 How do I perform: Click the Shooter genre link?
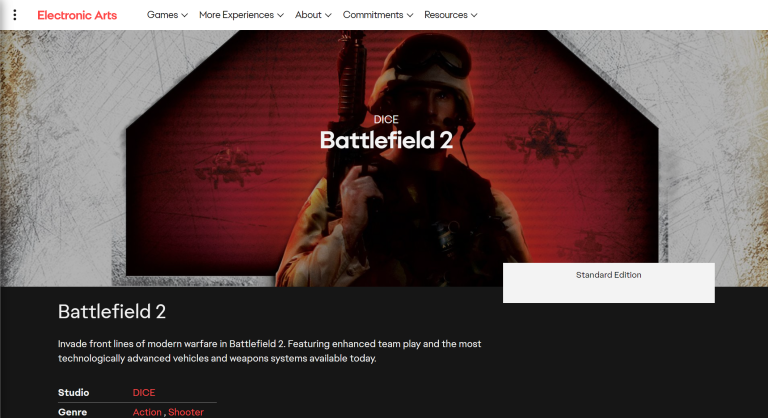coord(186,412)
